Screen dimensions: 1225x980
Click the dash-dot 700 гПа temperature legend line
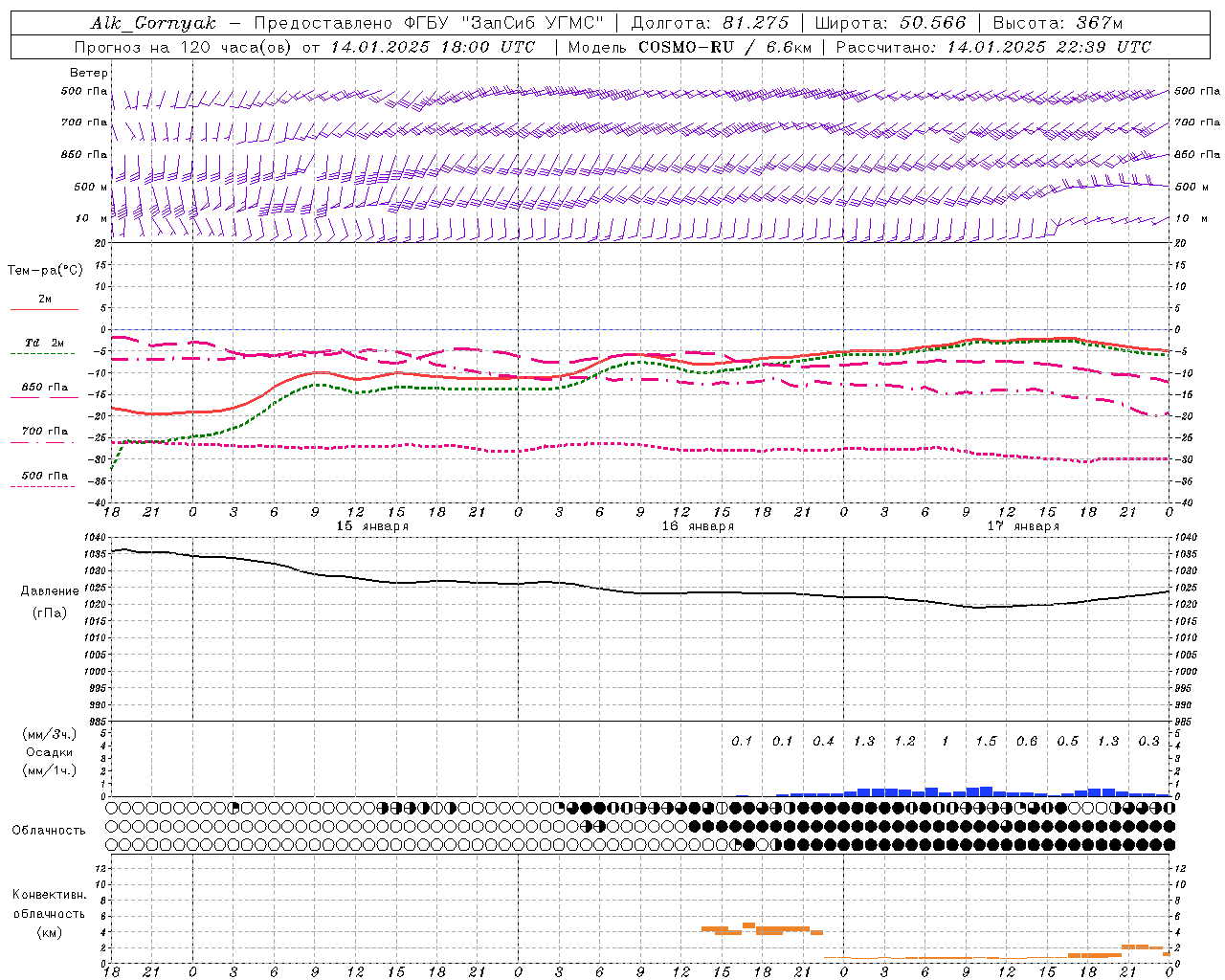(x=43, y=442)
